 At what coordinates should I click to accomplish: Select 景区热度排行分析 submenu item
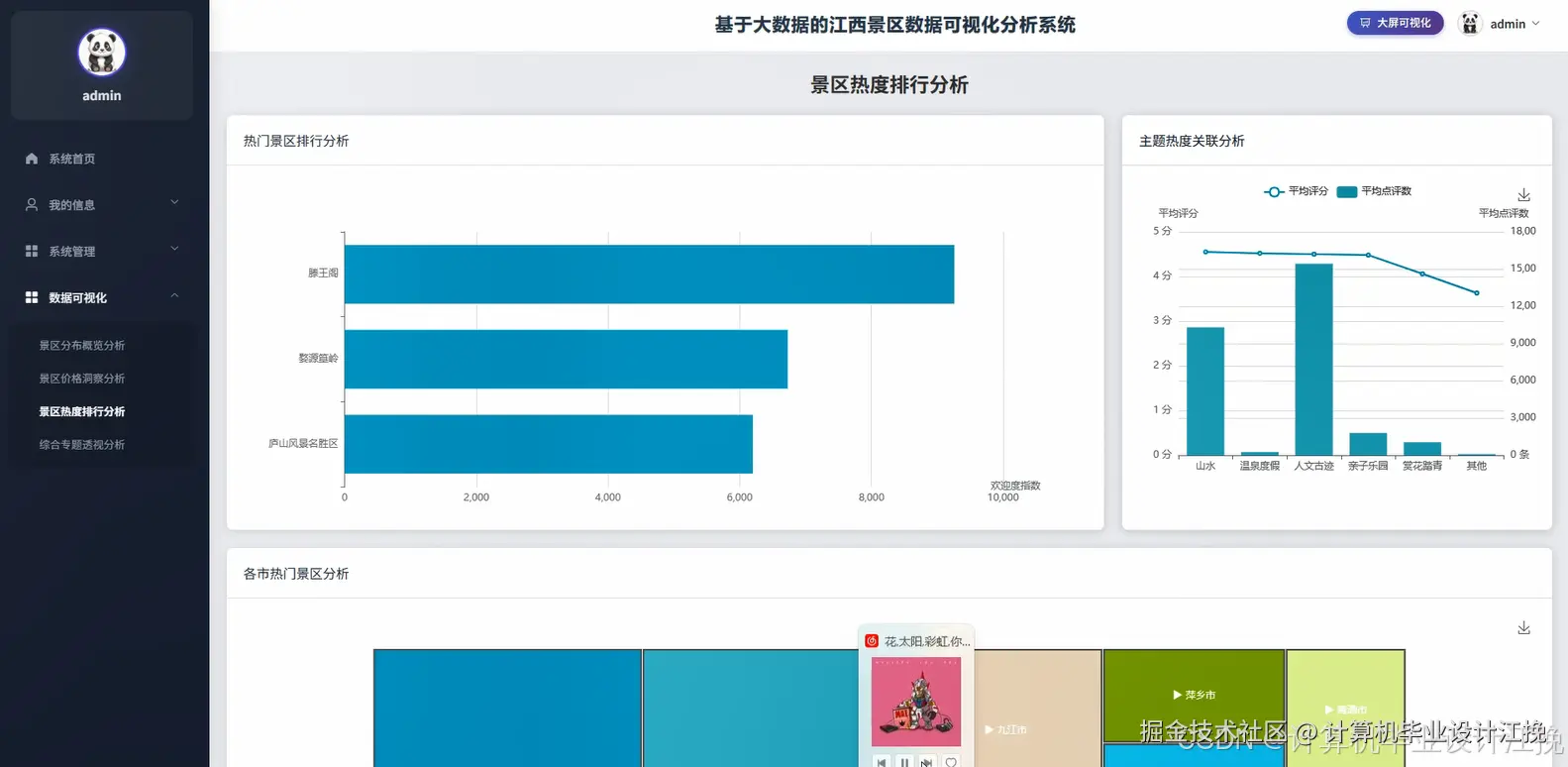82,411
